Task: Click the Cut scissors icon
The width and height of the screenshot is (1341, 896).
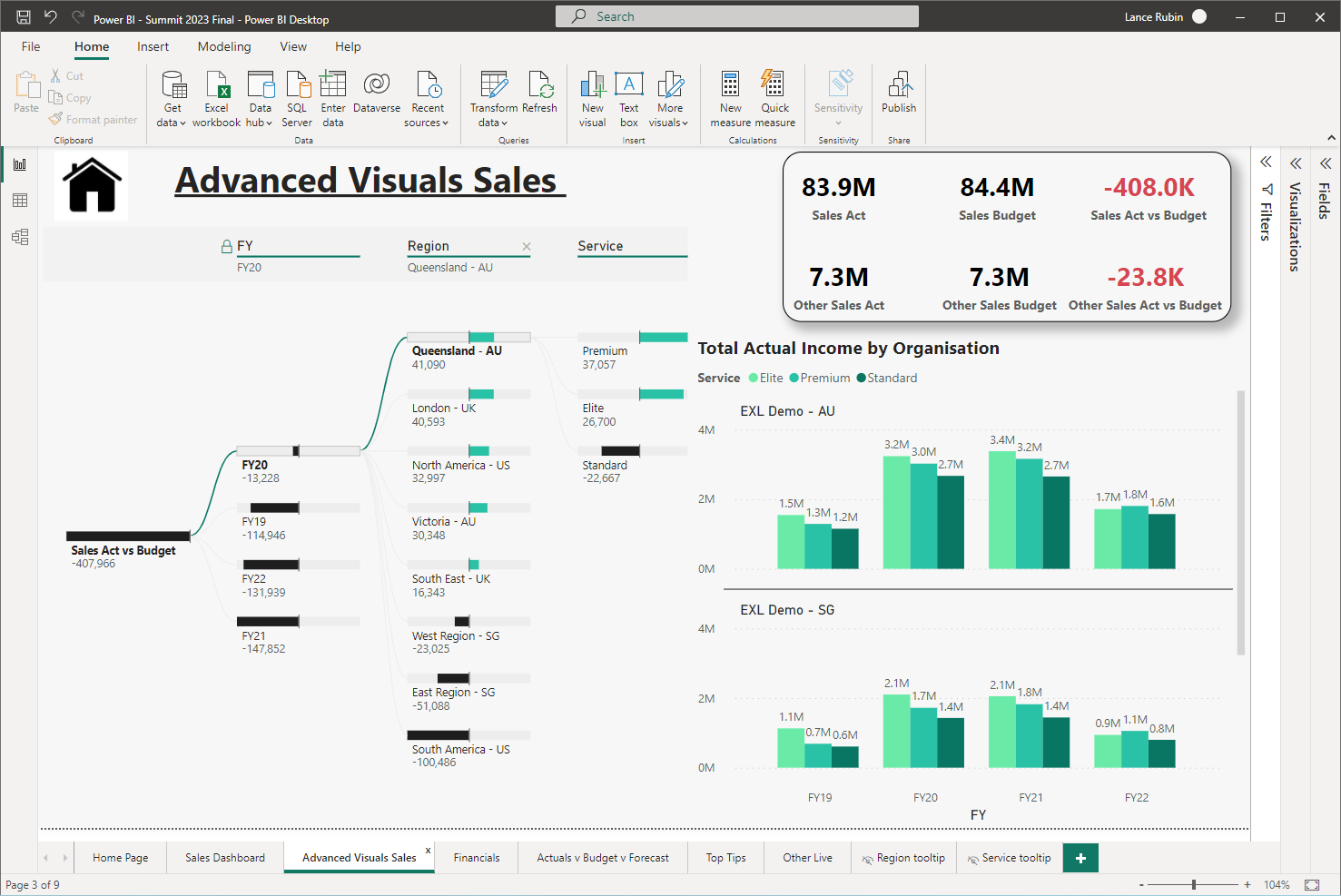Action: [56, 76]
